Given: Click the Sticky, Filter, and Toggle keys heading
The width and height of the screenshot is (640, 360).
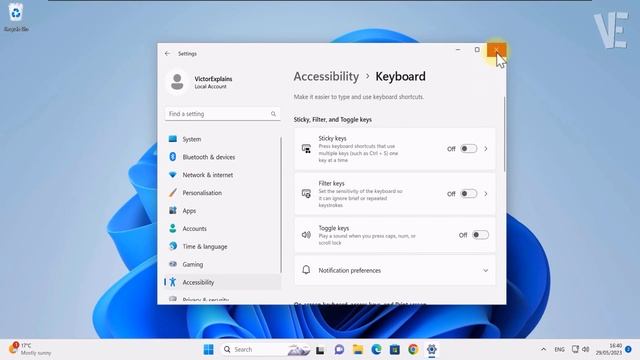Looking at the screenshot, I should (333, 120).
